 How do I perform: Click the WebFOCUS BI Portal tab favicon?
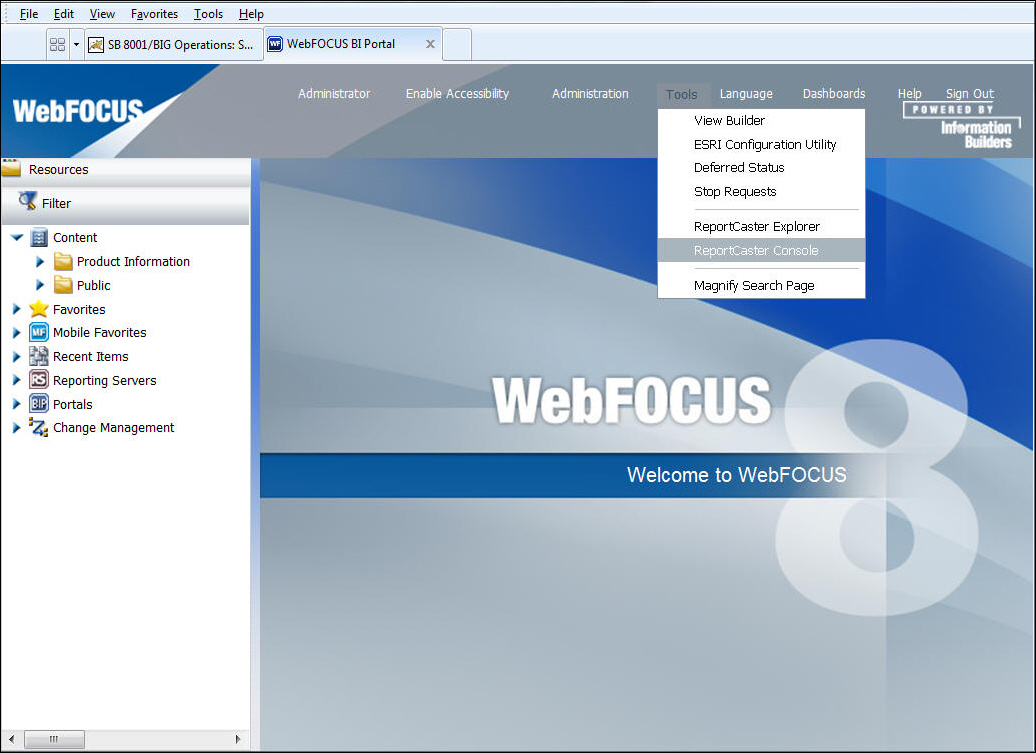tap(275, 44)
